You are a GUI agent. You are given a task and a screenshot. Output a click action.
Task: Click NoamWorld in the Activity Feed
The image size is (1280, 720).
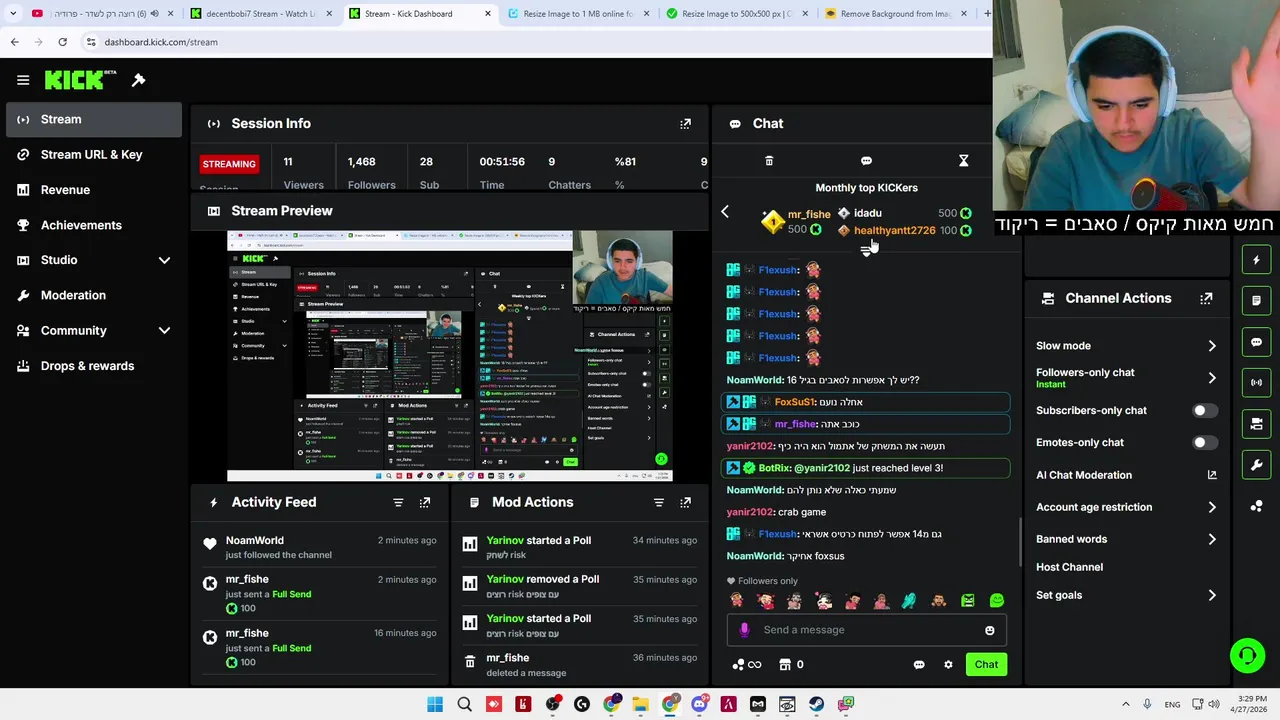(x=254, y=541)
